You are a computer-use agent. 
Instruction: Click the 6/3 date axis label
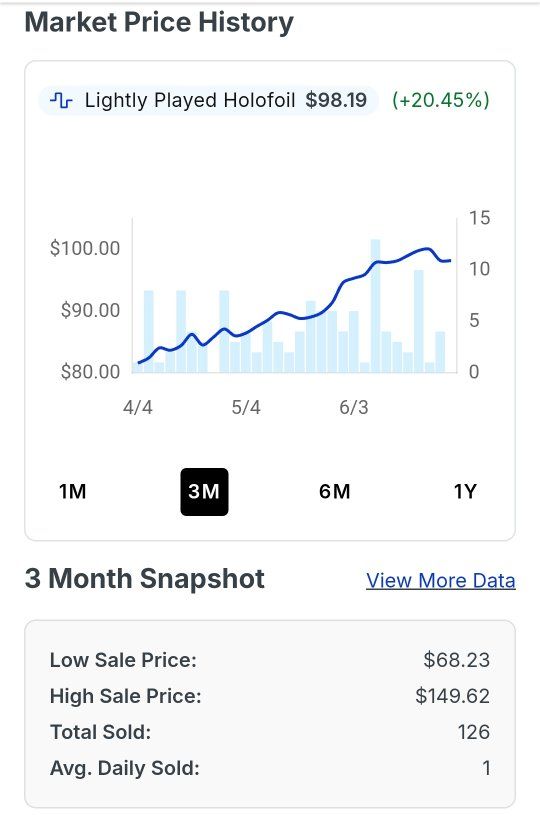[x=353, y=408]
